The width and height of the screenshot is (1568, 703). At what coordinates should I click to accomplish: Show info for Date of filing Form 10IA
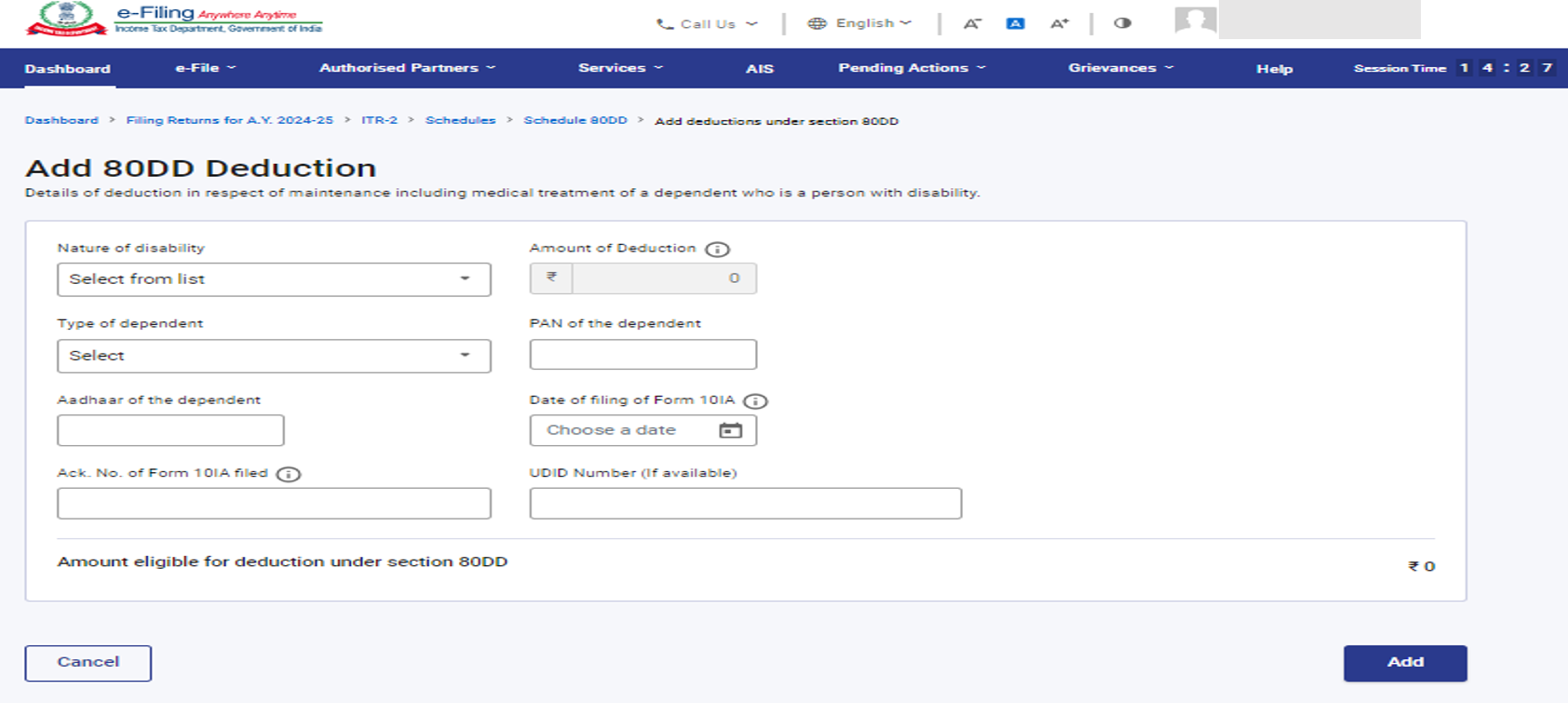coord(755,401)
